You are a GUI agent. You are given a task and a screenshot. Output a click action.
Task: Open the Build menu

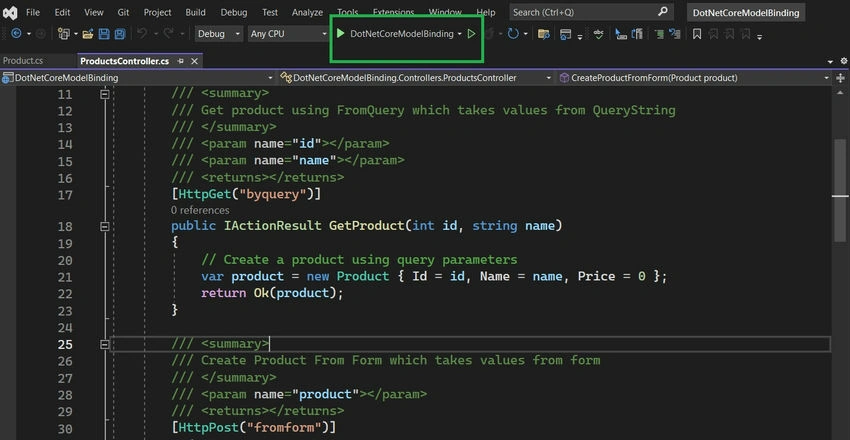(x=195, y=12)
